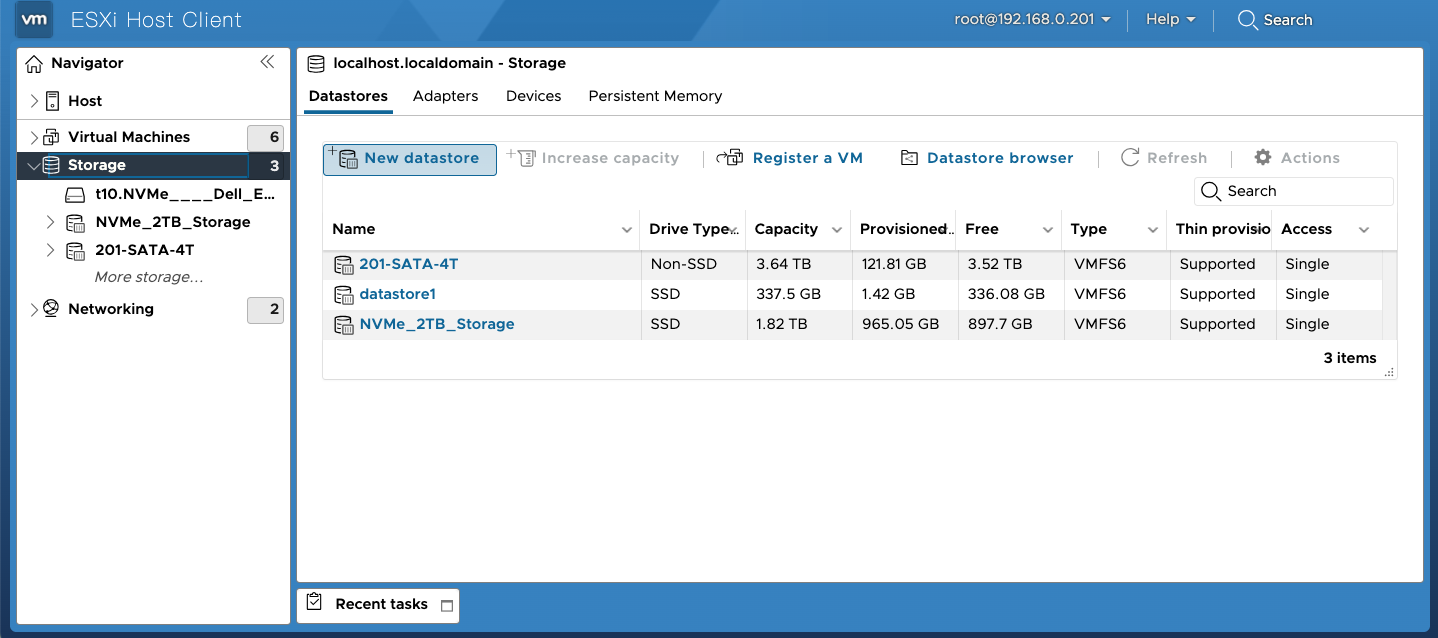The image size is (1438, 638).
Task: Click the Datastore browser folder icon
Action: coord(909,158)
